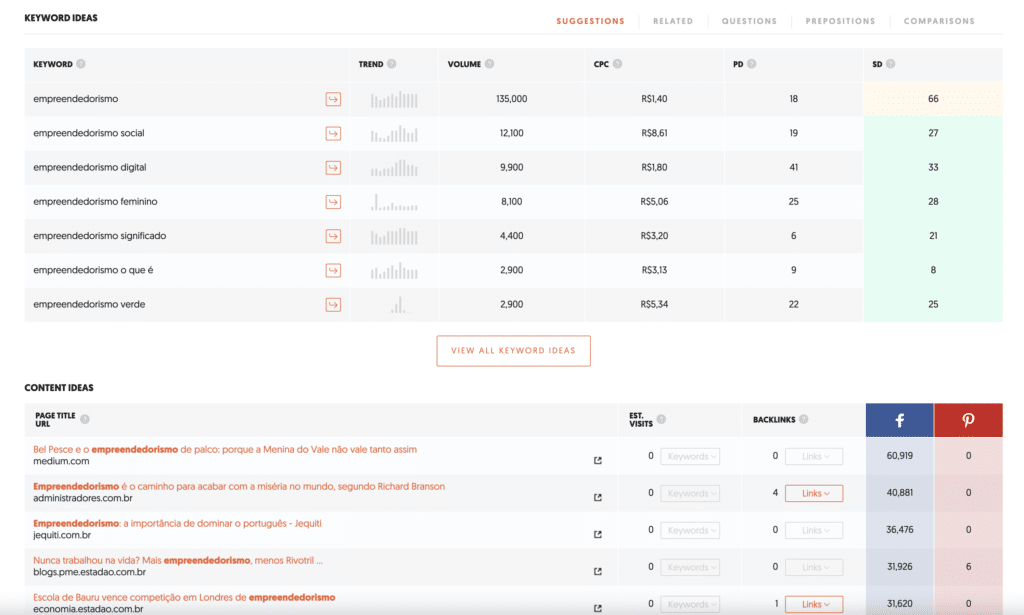This screenshot has height=615, width=1024.
Task: Expand Keywords dropdown for jequiti.com.br row
Action: (690, 530)
